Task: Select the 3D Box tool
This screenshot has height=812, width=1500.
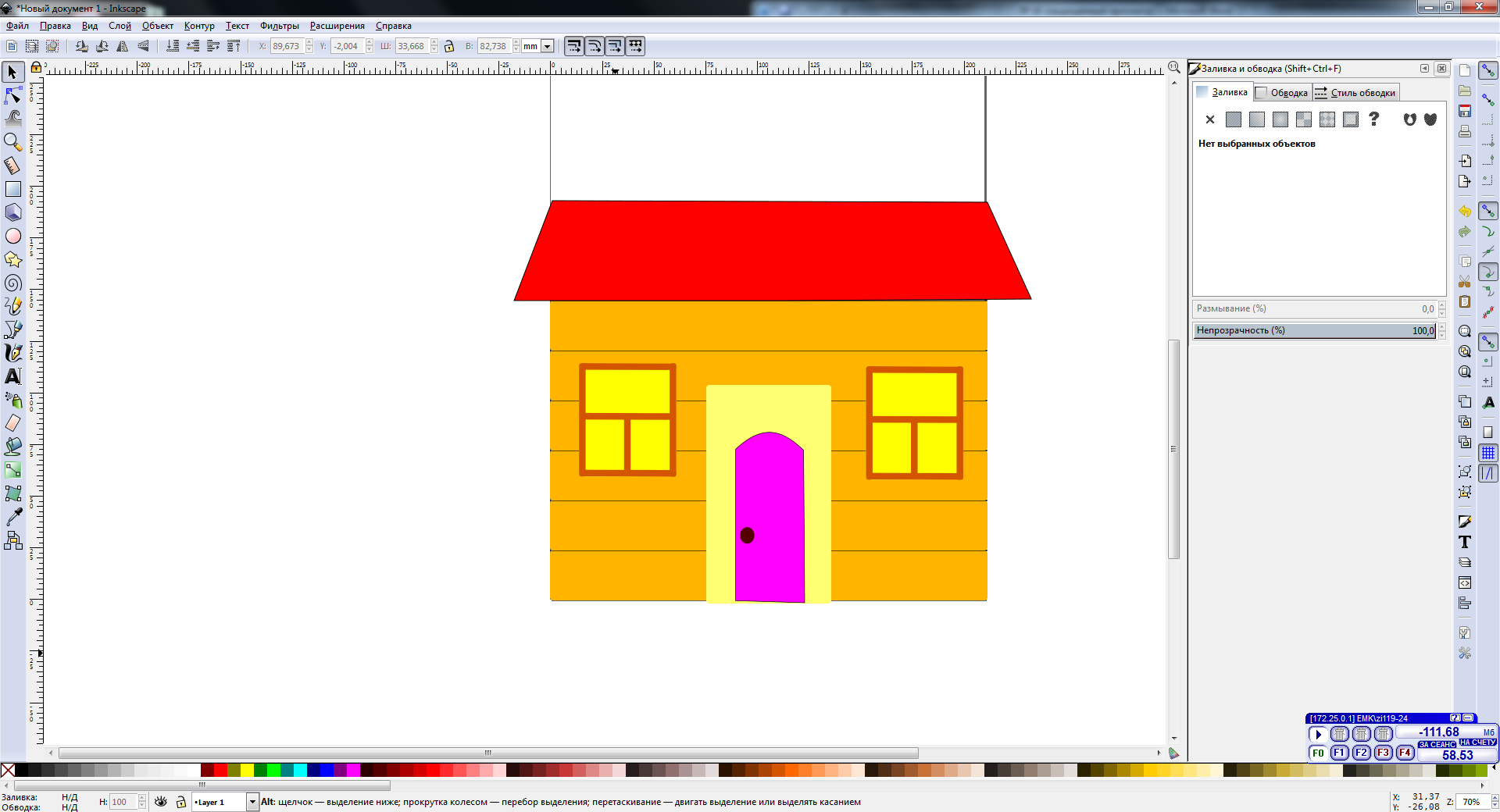Action: tap(12, 212)
